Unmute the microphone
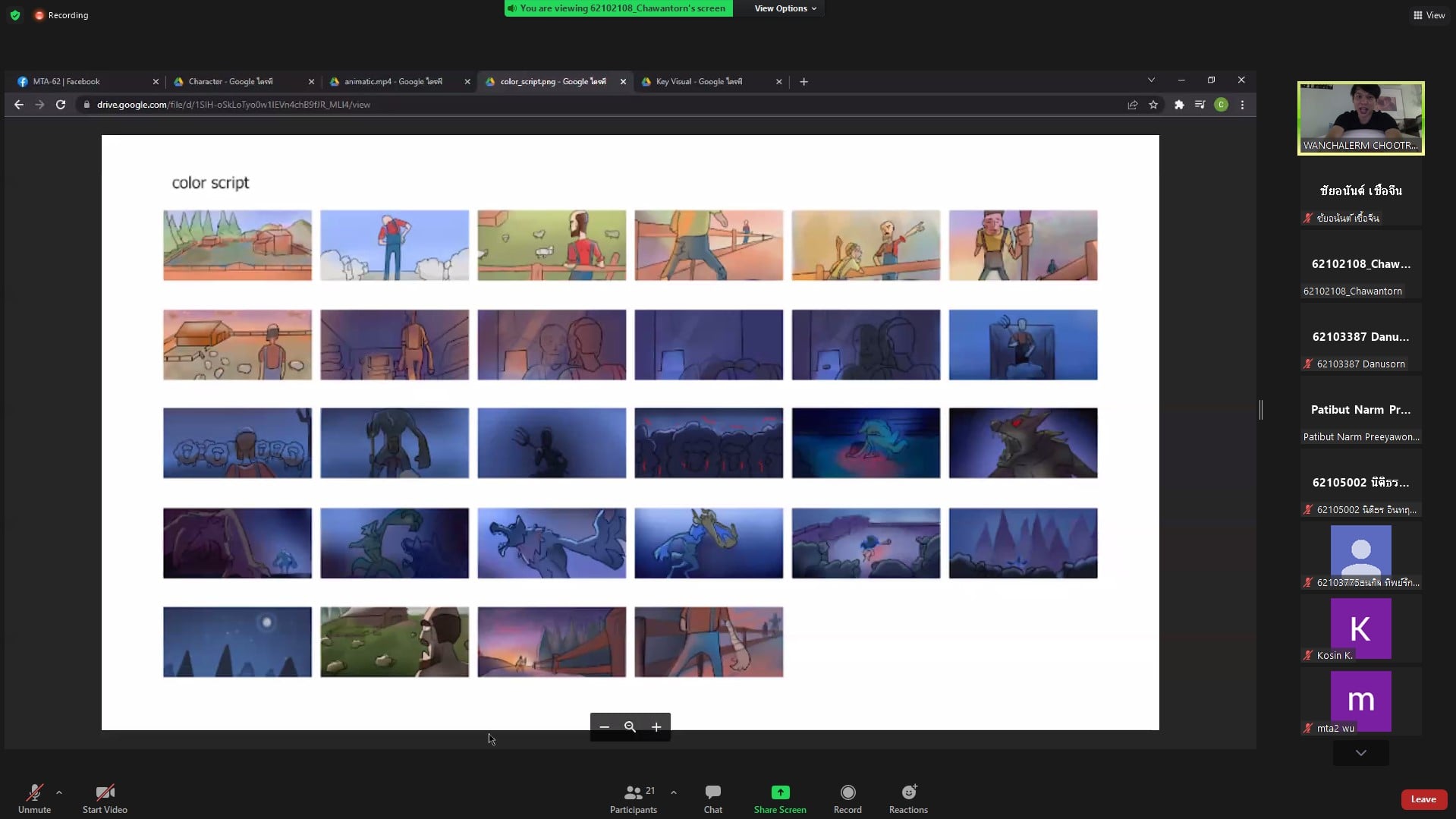1456x819 pixels. click(x=34, y=792)
